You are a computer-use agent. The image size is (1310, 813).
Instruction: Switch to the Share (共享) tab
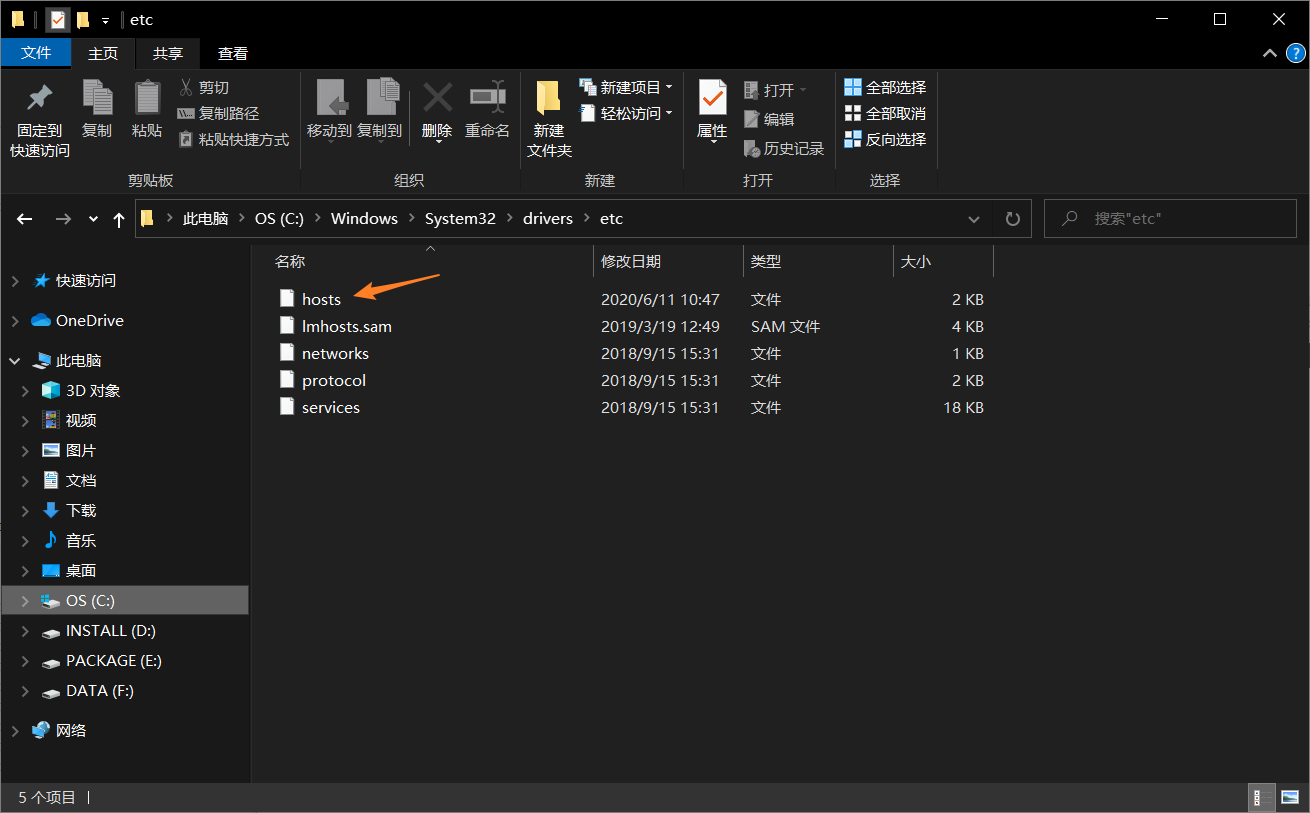pos(168,54)
